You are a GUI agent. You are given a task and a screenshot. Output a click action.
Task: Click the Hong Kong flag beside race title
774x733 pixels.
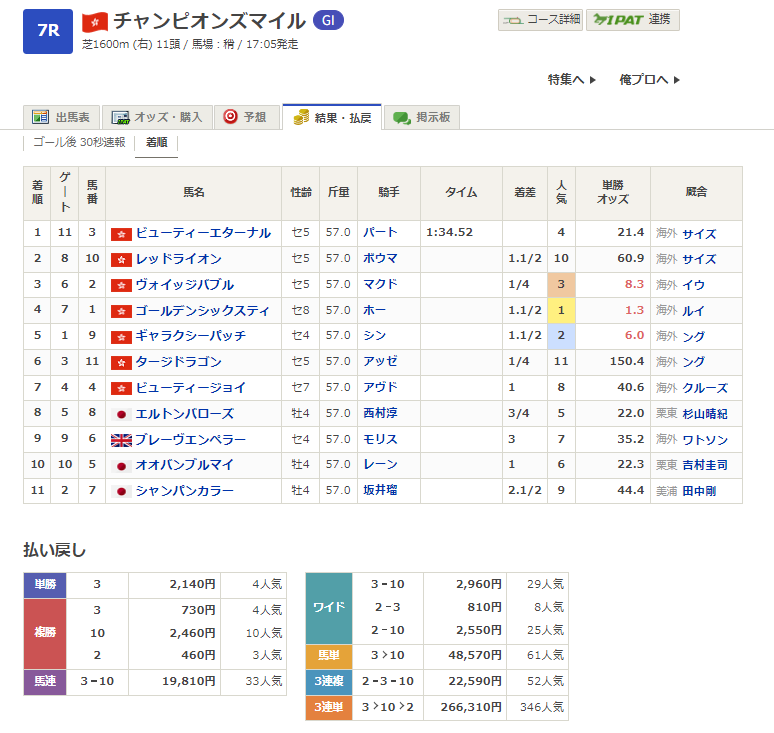pyautogui.click(x=95, y=21)
